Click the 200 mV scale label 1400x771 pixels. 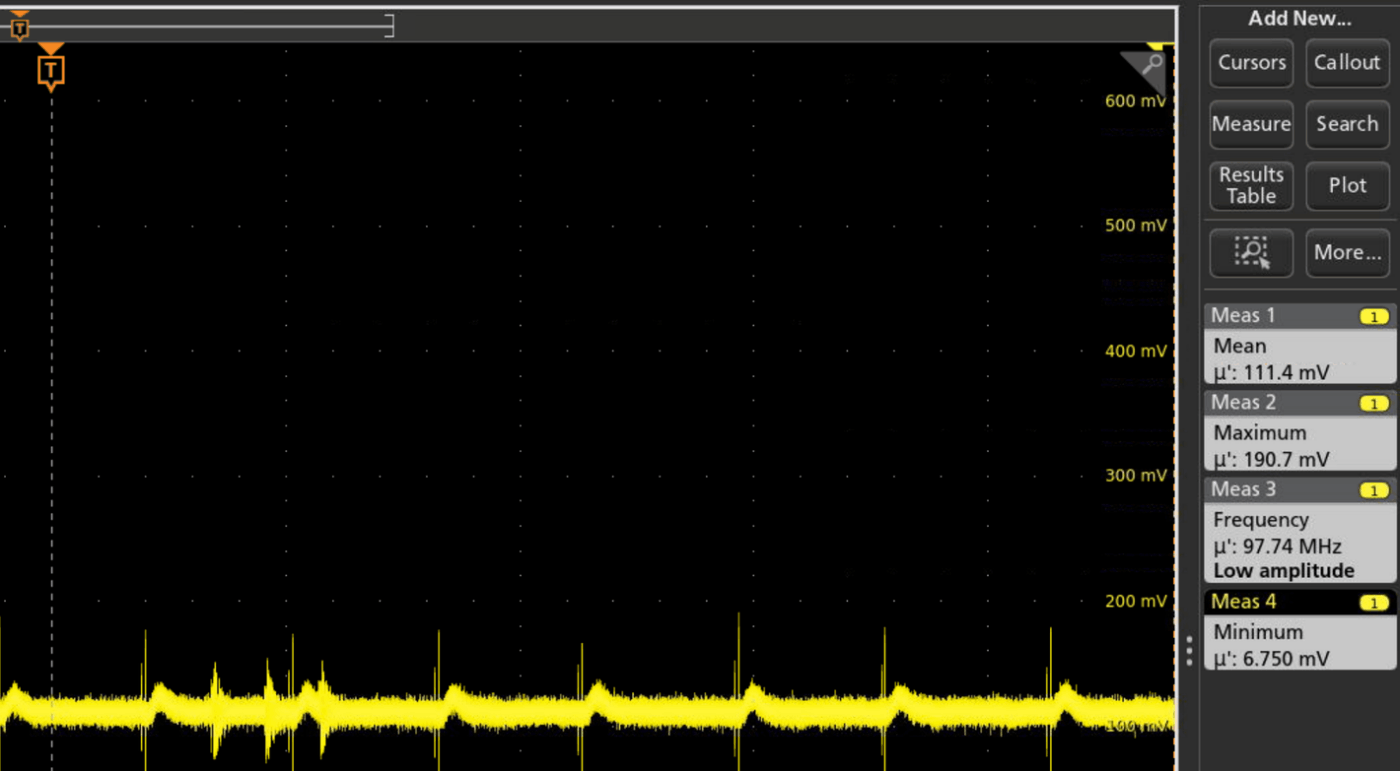(x=1135, y=601)
